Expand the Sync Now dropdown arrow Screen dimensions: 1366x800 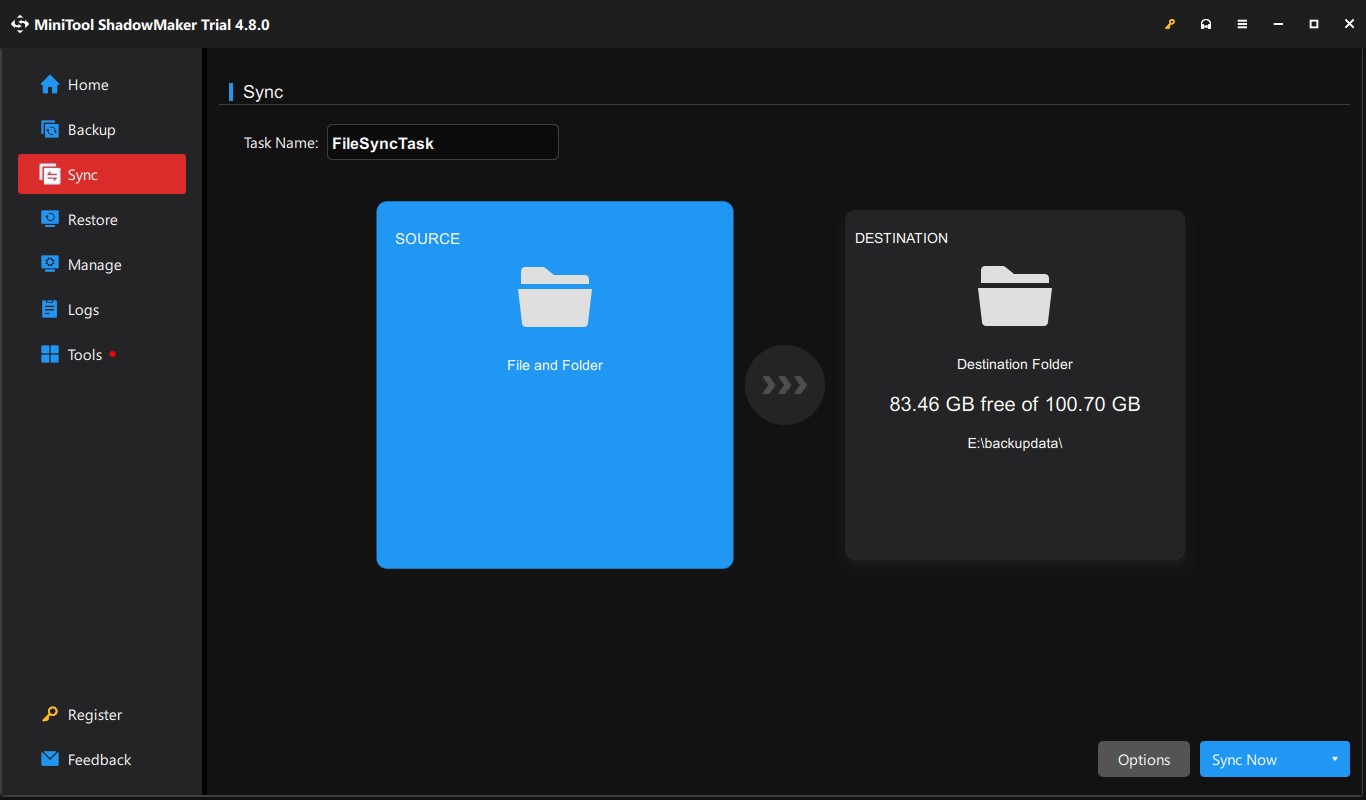coord(1335,759)
